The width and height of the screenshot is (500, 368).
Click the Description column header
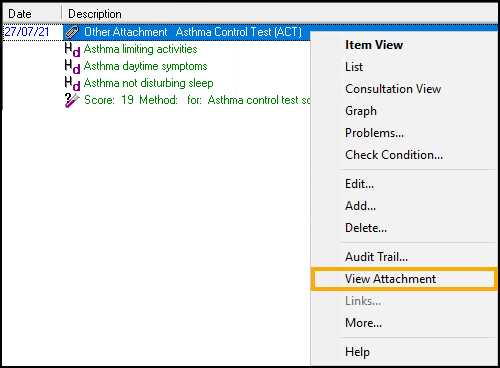[280, 14]
